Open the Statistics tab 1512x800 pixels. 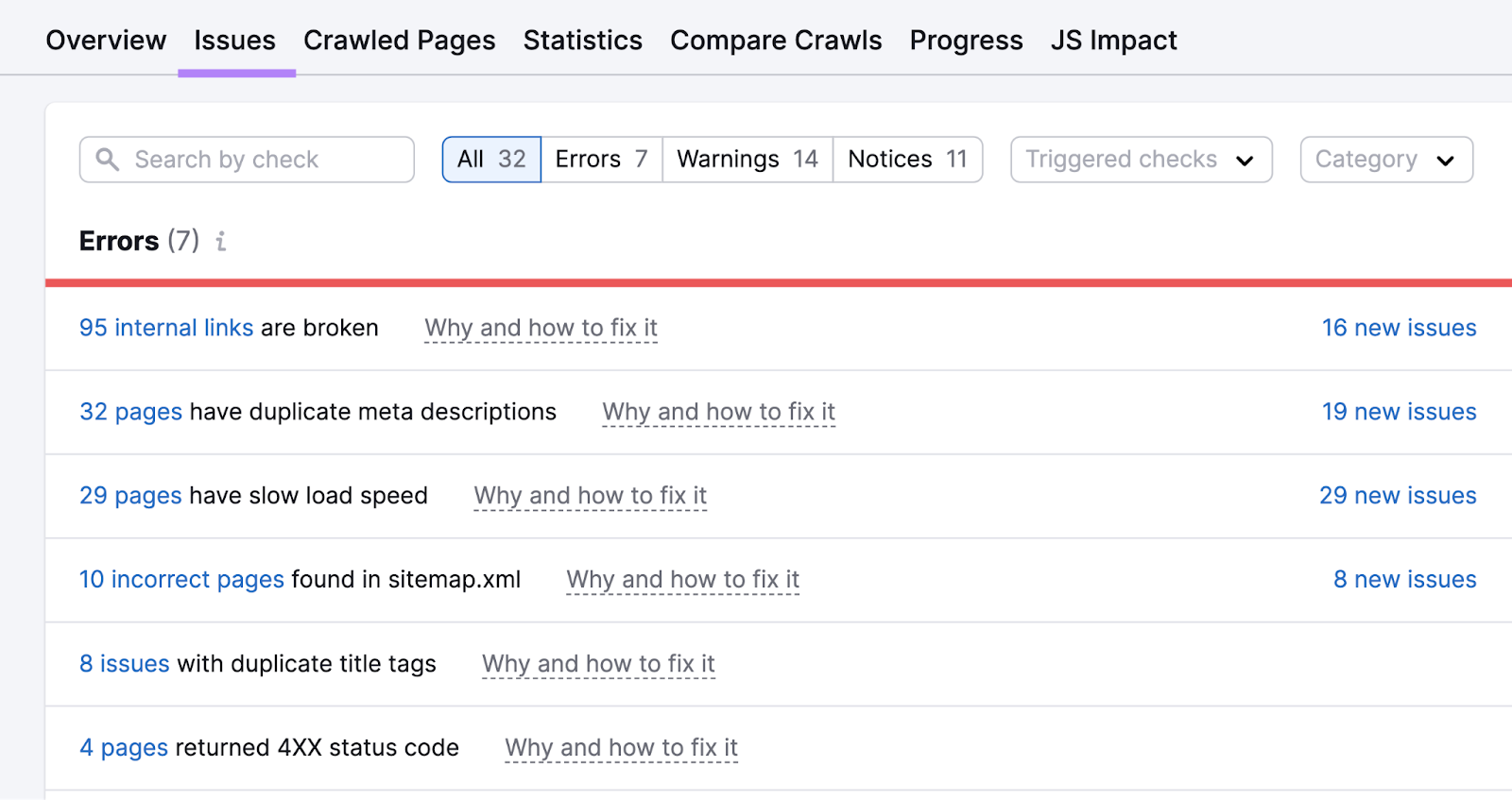pos(582,40)
